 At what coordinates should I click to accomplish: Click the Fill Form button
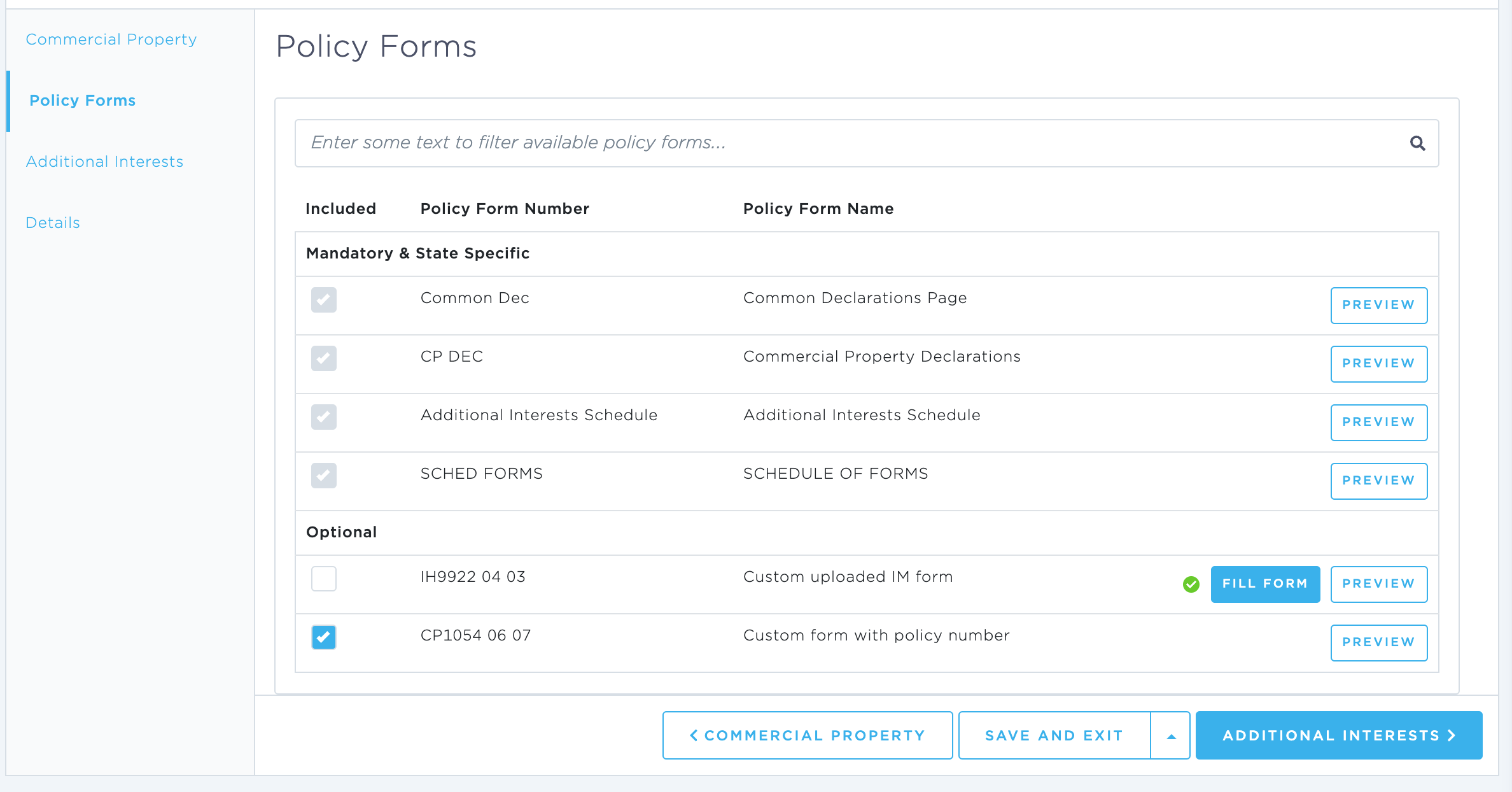pos(1265,584)
